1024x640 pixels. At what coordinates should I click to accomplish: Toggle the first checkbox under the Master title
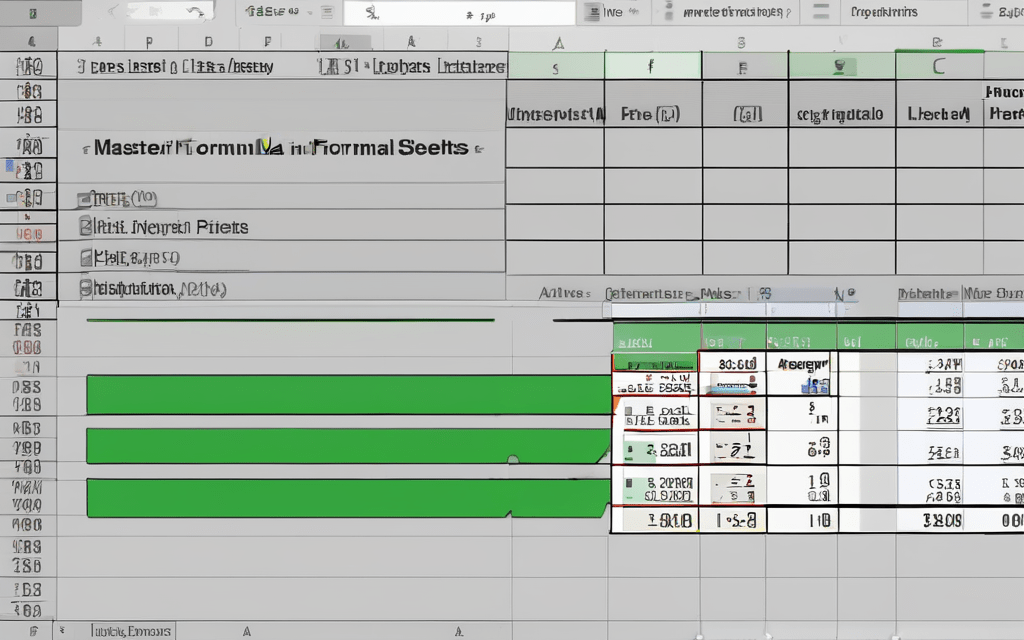tap(85, 198)
